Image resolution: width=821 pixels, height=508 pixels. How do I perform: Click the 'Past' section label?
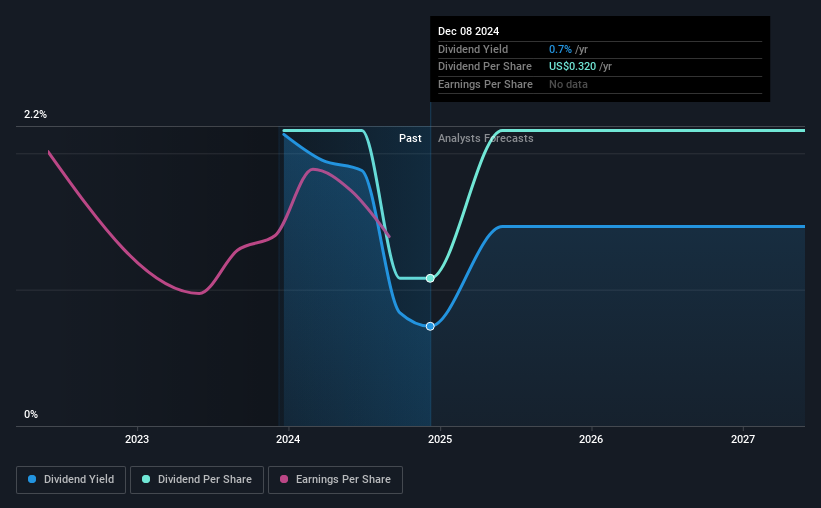click(410, 138)
